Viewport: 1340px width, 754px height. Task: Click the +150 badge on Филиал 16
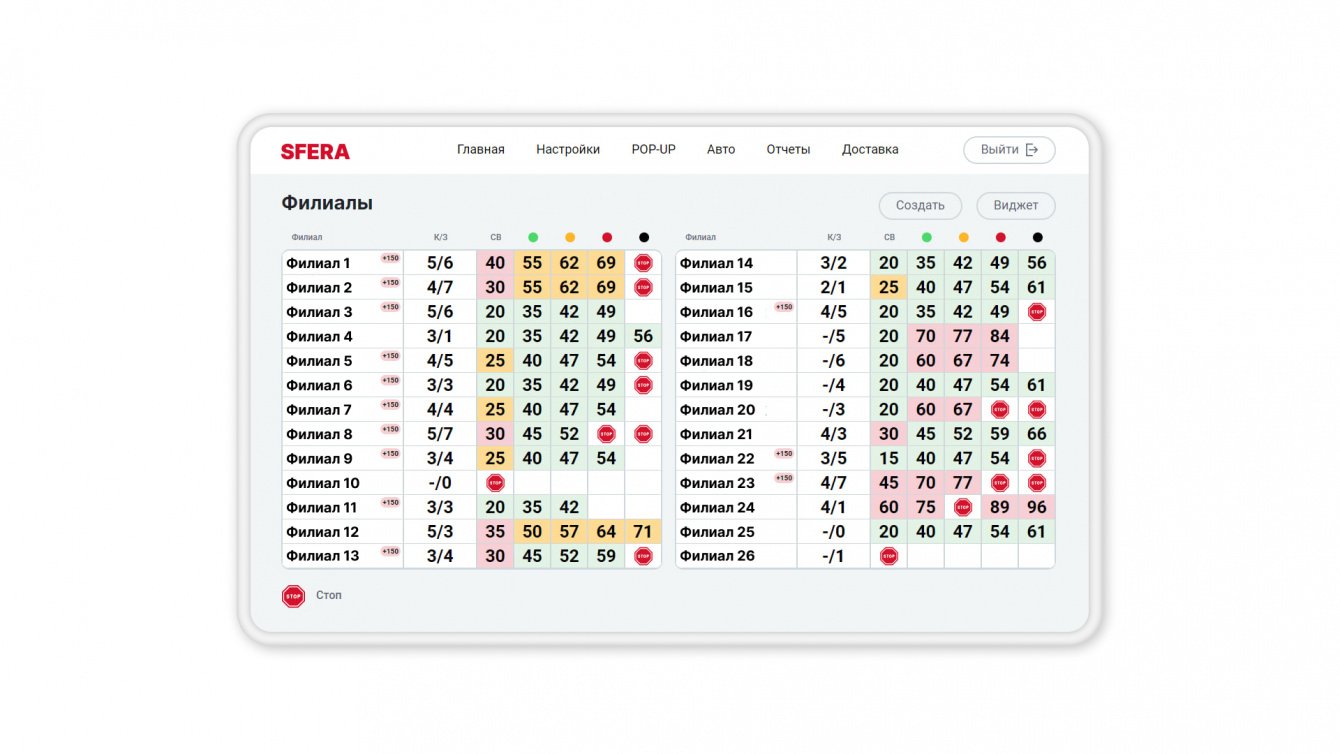(784, 307)
